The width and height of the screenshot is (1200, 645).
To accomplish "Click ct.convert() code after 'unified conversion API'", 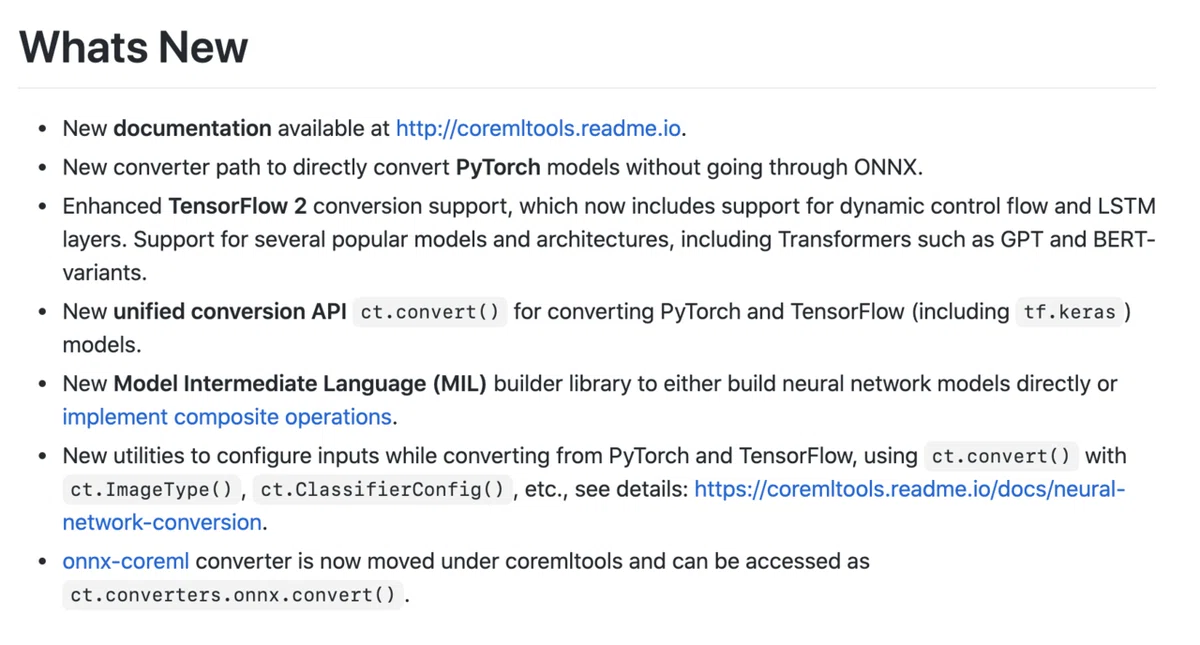I will pyautogui.click(x=430, y=312).
